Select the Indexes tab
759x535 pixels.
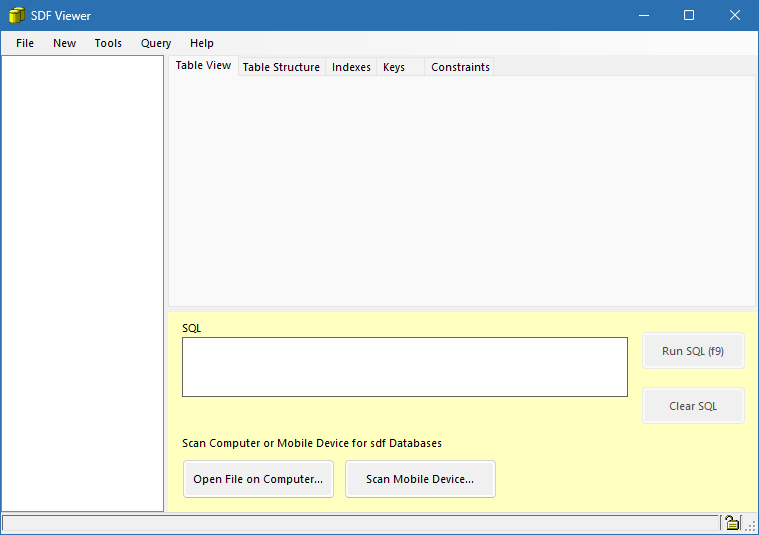point(351,67)
